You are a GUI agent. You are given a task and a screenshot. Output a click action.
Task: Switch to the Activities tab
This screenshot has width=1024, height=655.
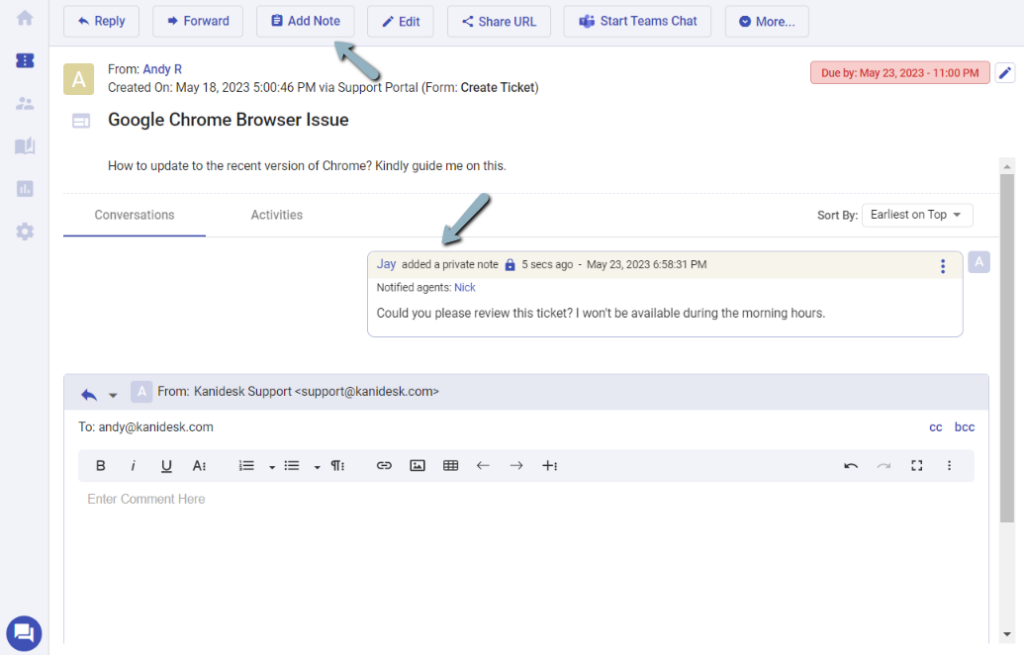point(277,215)
